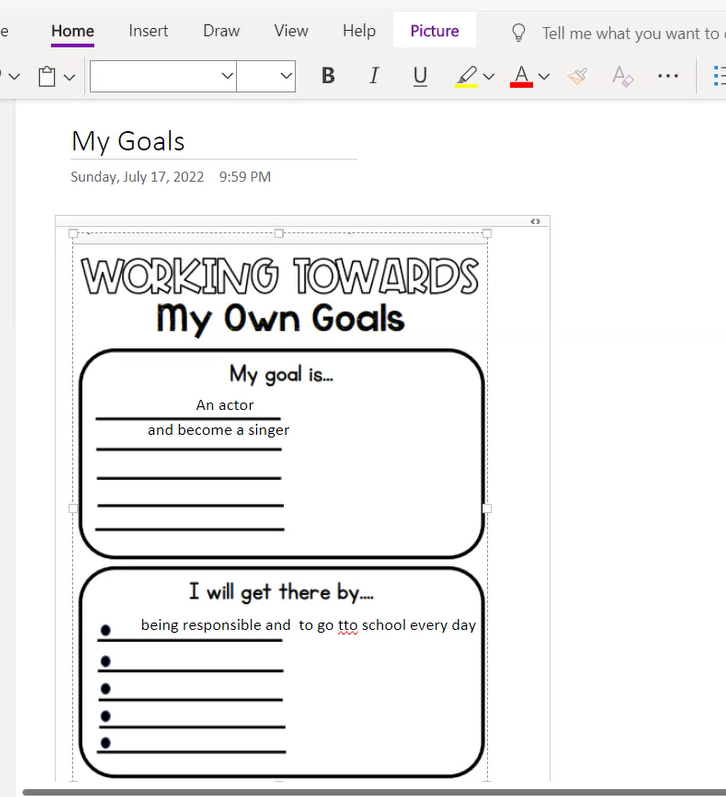Click the text being responsible and
The height and width of the screenshot is (797, 726).
[x=216, y=625]
